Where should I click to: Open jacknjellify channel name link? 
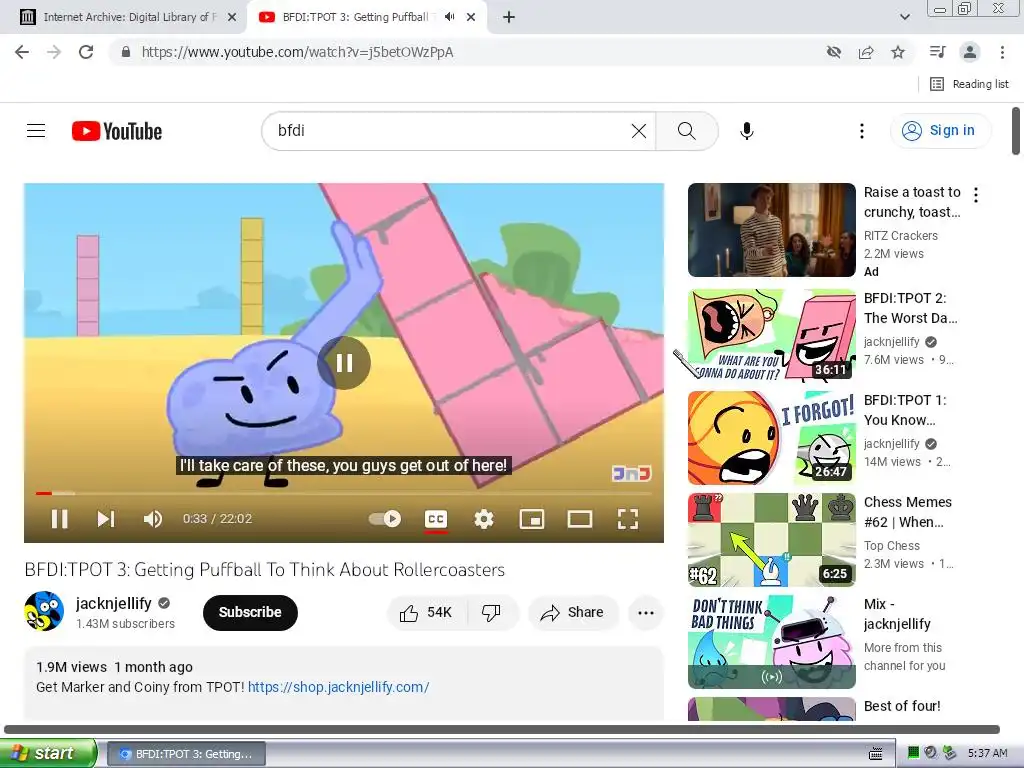click(114, 603)
